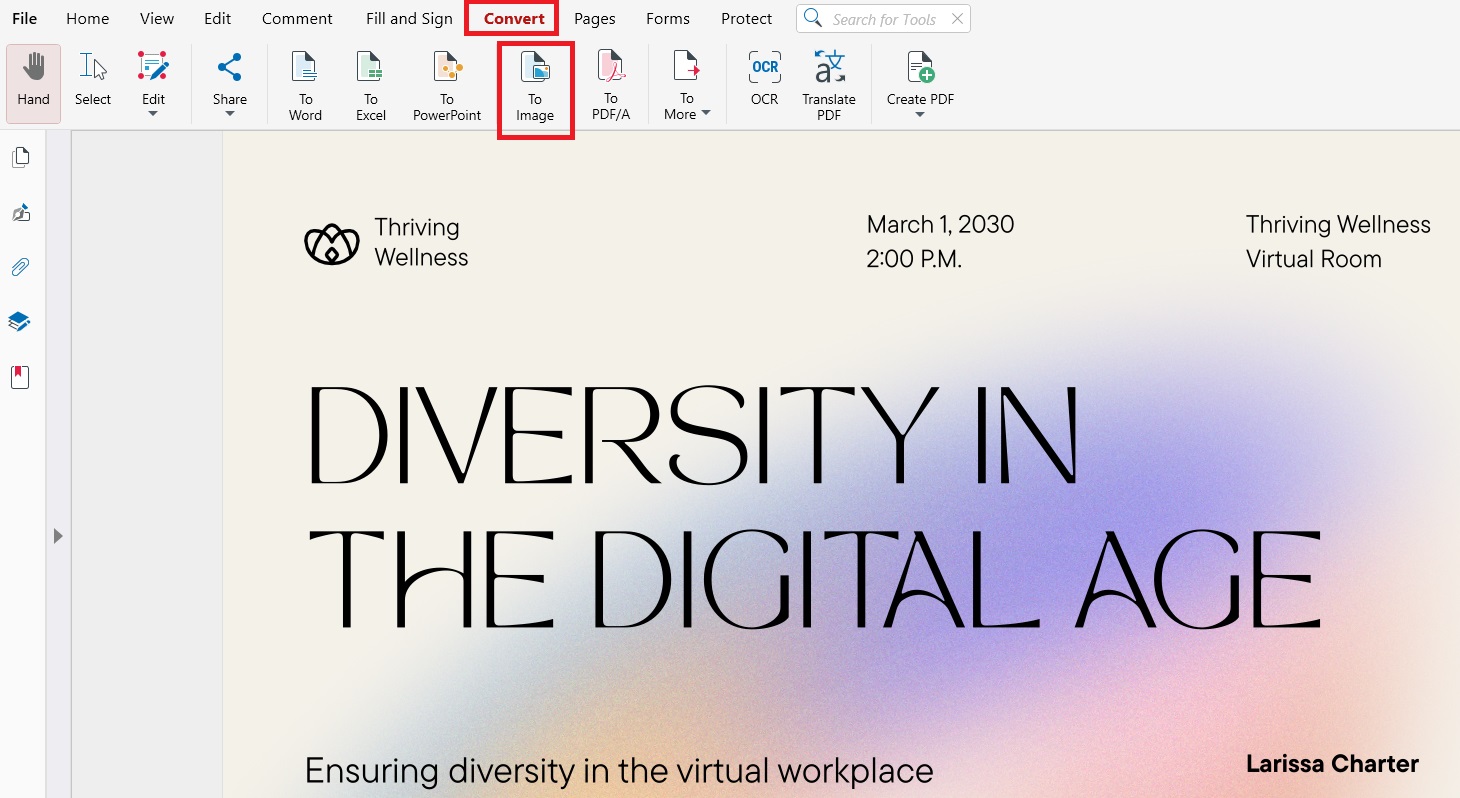The width and height of the screenshot is (1460, 798).
Task: Open the Pages tab
Action: pyautogui.click(x=594, y=18)
